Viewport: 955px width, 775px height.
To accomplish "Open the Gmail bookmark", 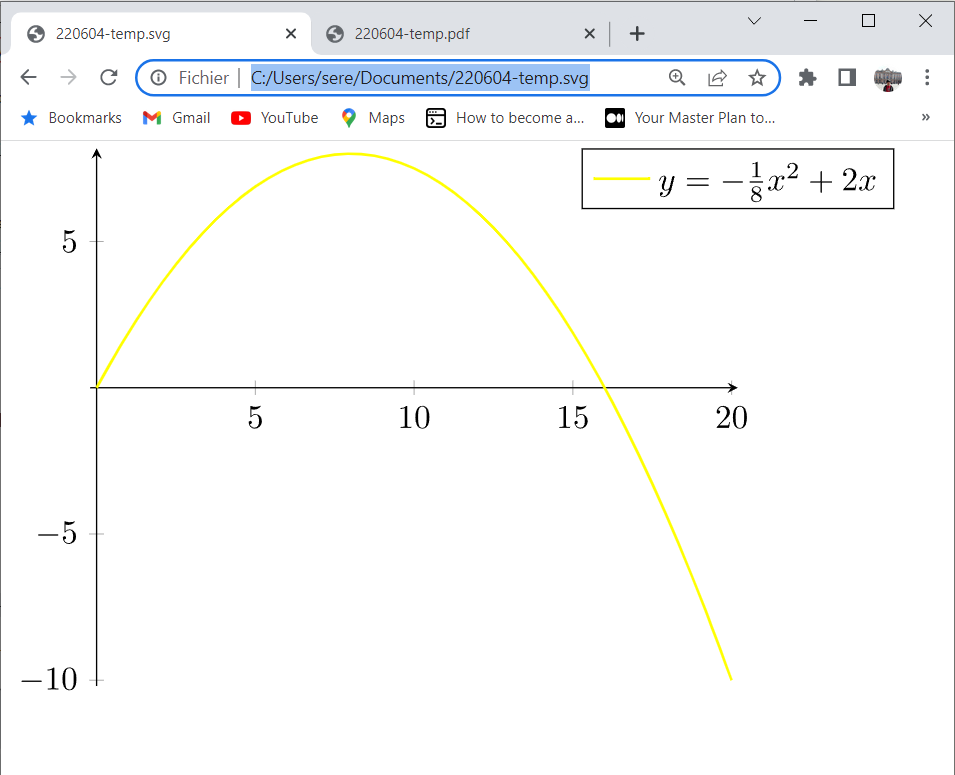I will (x=177, y=118).
